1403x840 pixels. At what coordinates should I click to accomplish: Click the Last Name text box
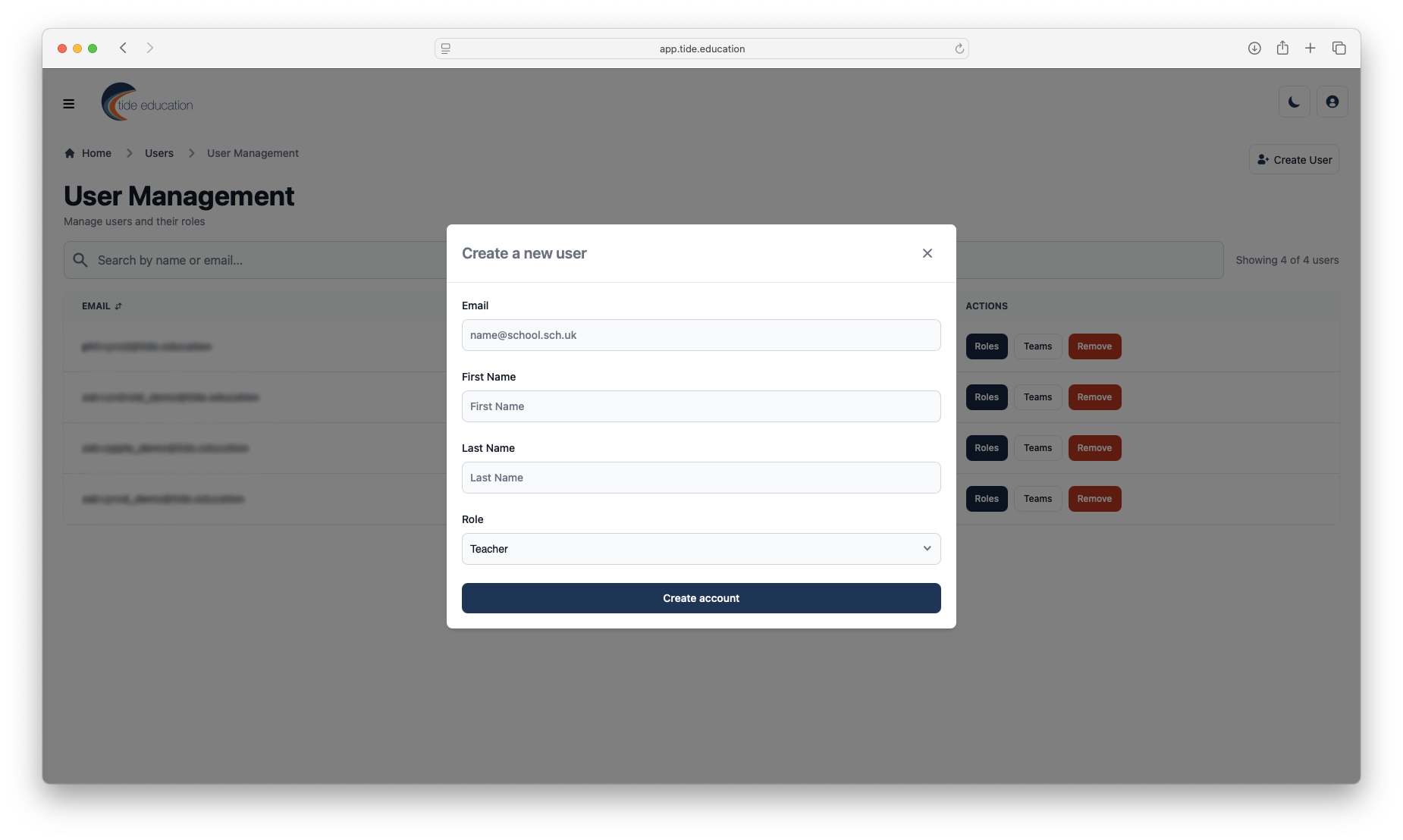coord(701,478)
